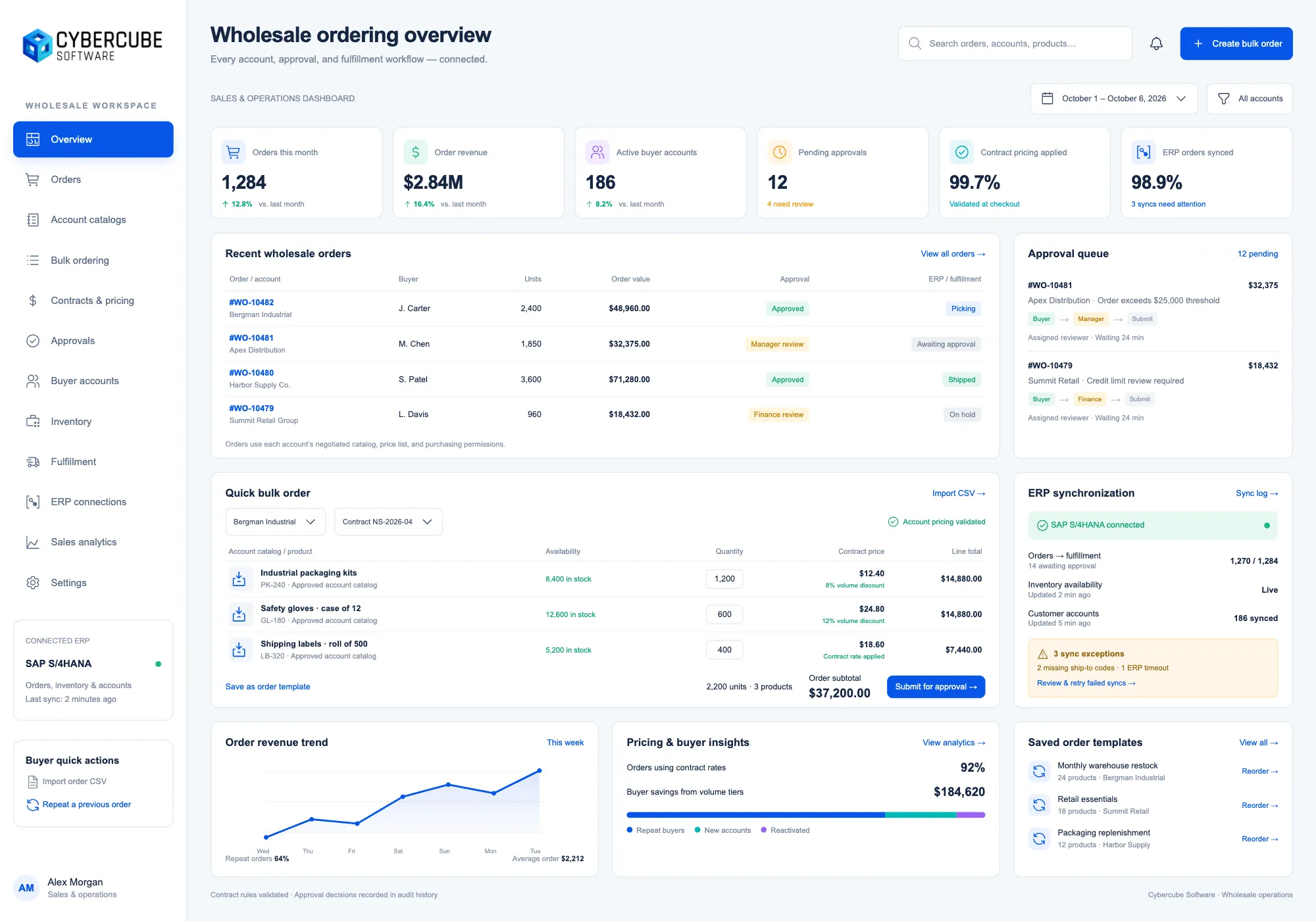Click the Industrial packaging kits download icon
This screenshot has height=921, width=1316.
(239, 579)
